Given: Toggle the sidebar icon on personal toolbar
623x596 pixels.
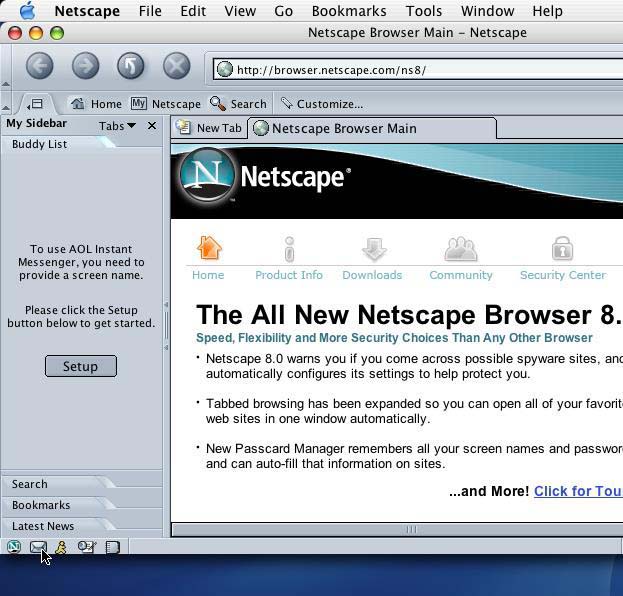Looking at the screenshot, I should 35,104.
